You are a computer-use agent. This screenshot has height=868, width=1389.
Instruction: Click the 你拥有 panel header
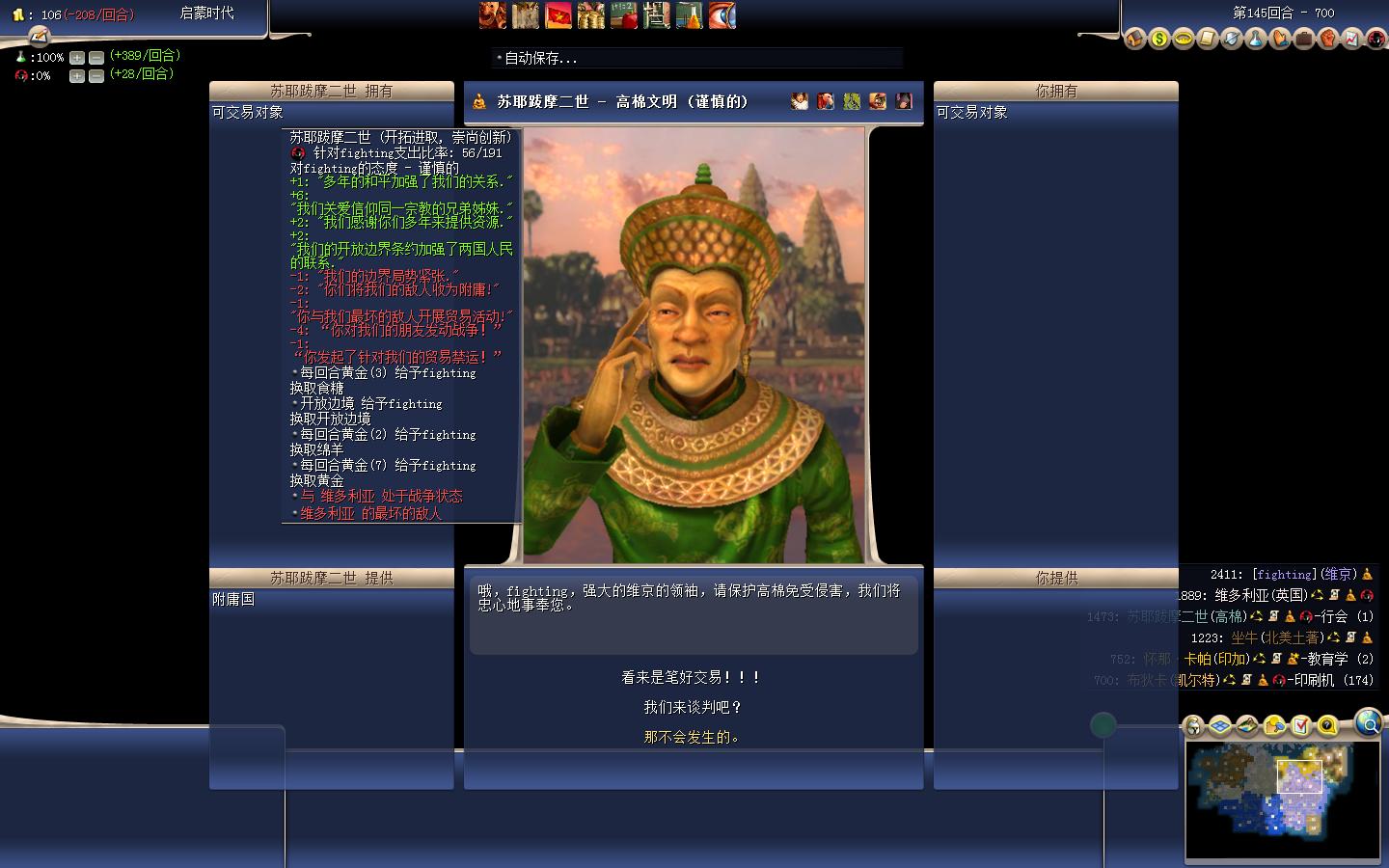[1056, 91]
